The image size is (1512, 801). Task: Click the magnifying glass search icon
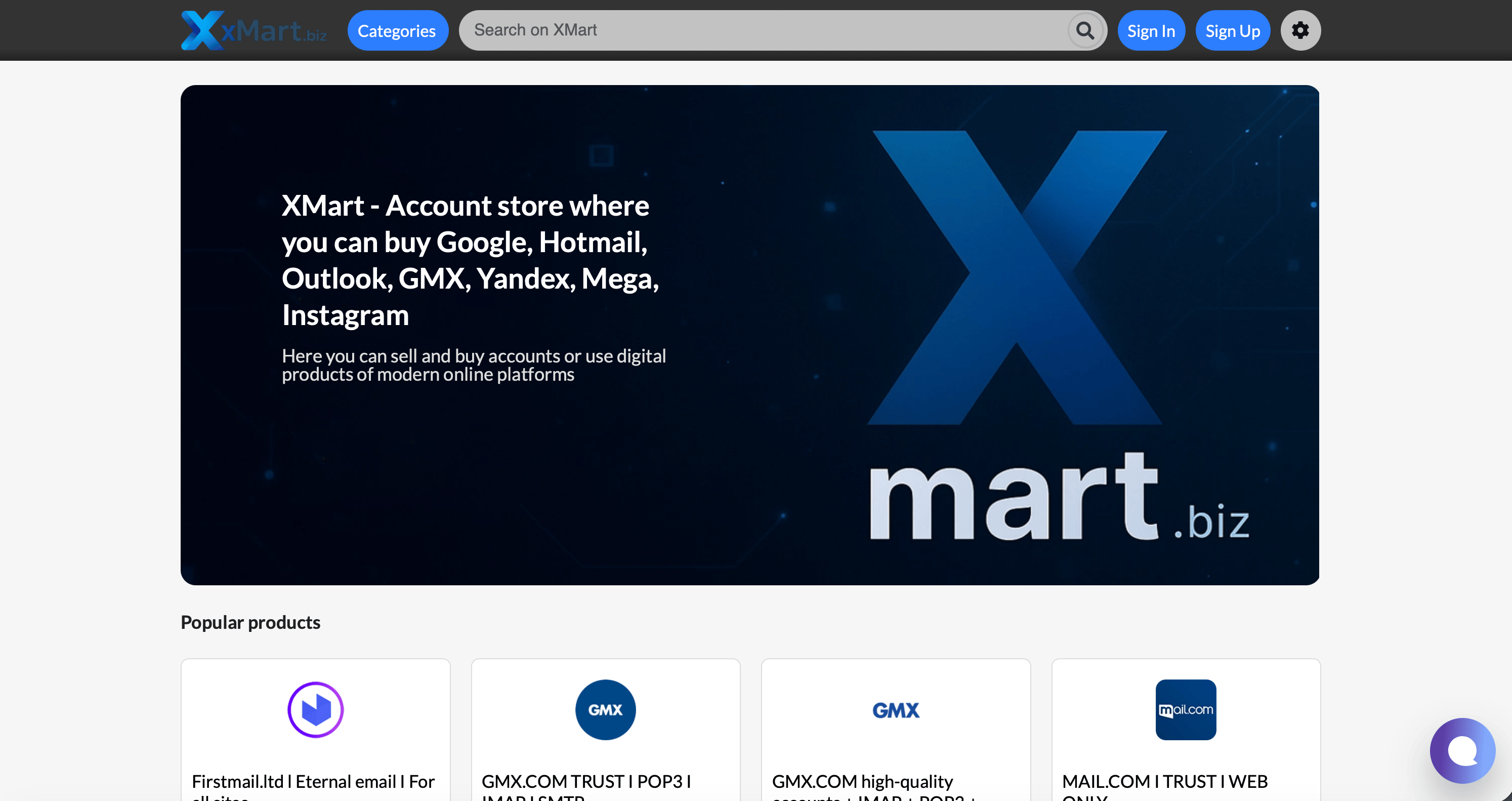click(x=1085, y=30)
